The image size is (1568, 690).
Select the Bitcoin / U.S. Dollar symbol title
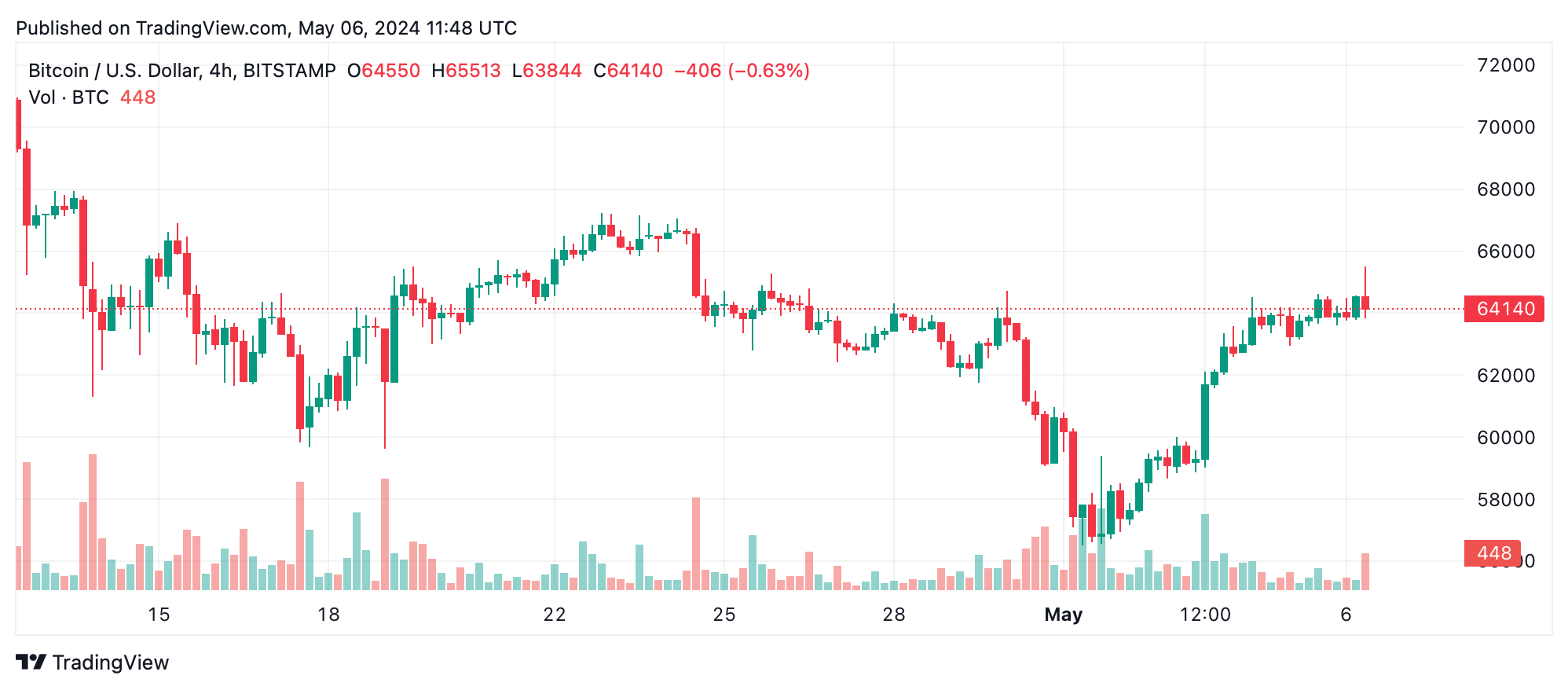click(181, 71)
